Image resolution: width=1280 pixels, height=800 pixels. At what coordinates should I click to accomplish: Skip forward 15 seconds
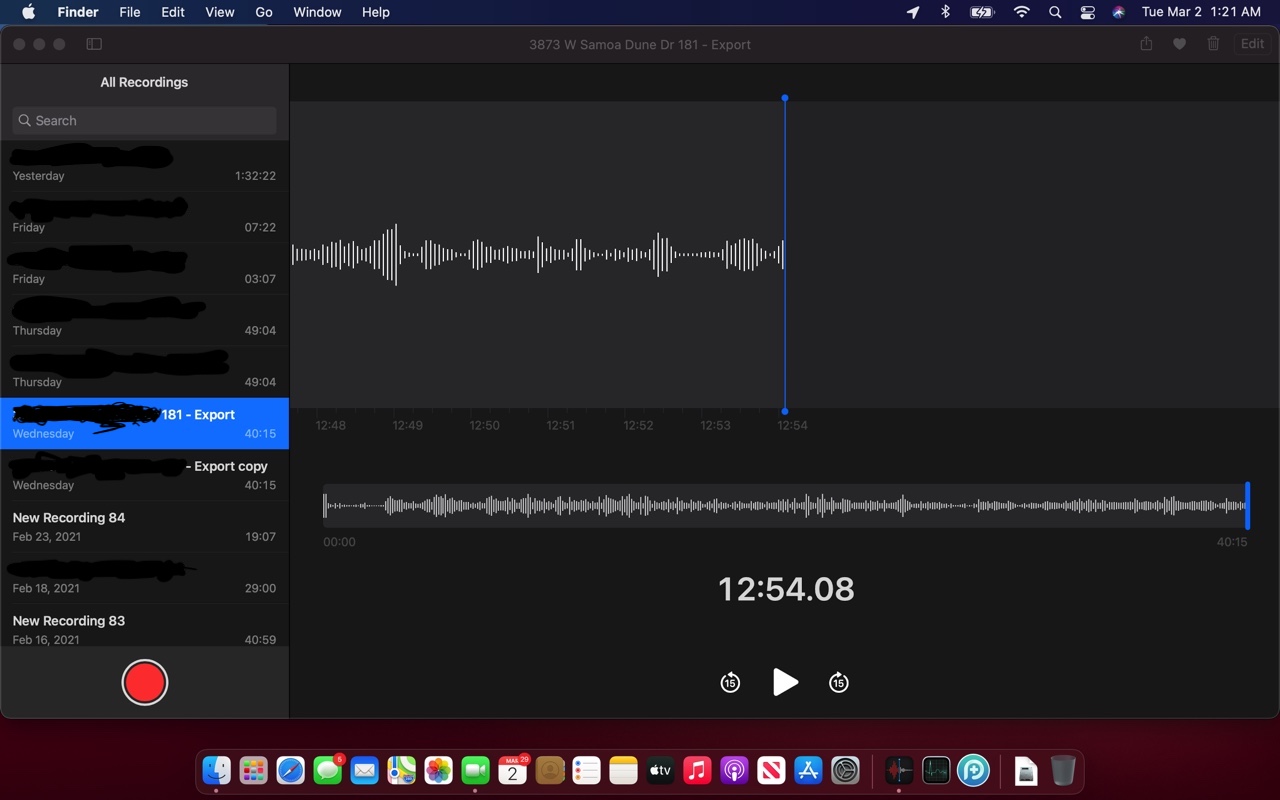click(839, 683)
